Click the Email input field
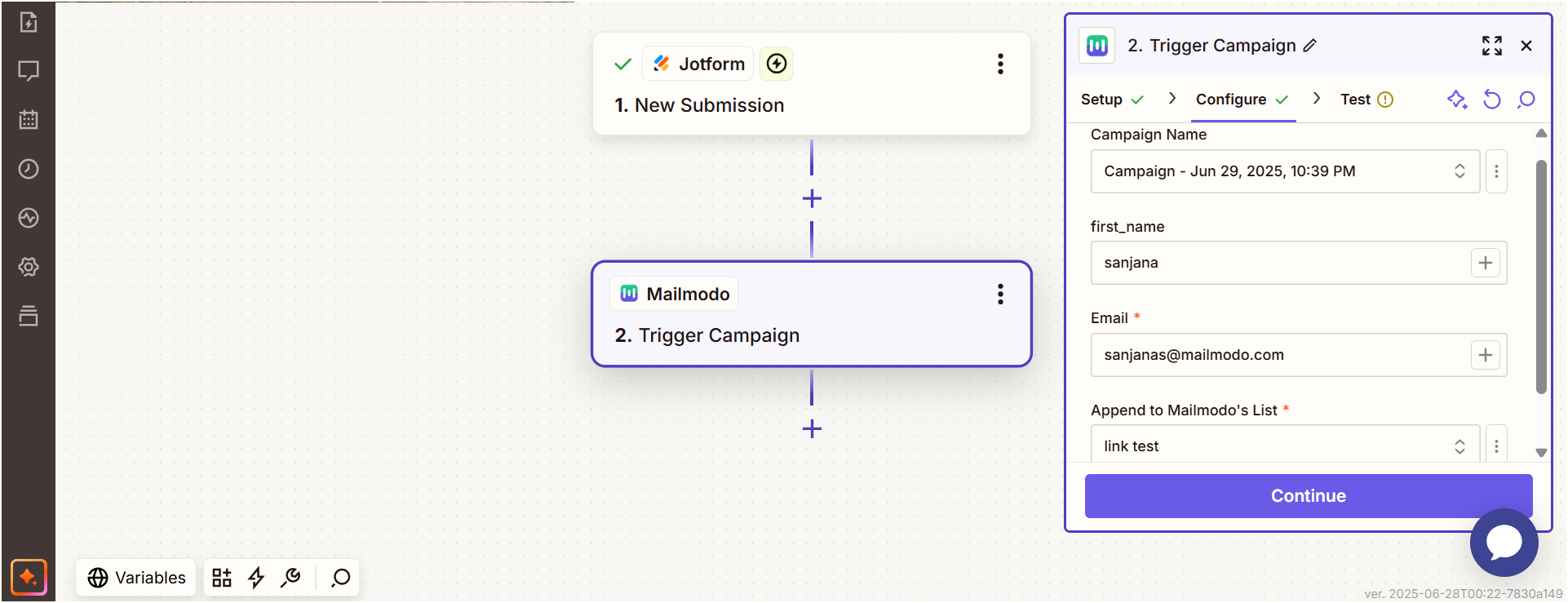This screenshot has height=603, width=1568. click(x=1280, y=355)
